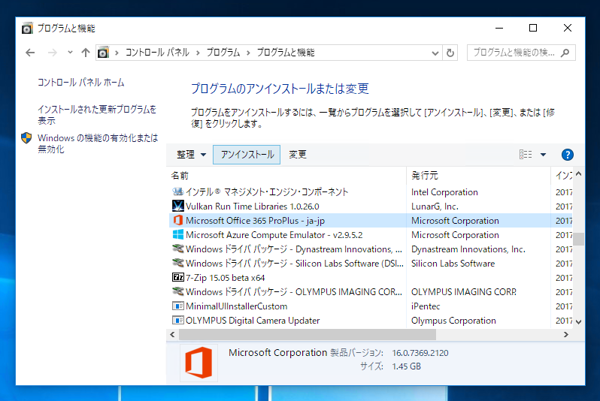Click the view layout icon
This screenshot has height=401, width=600.
525,155
